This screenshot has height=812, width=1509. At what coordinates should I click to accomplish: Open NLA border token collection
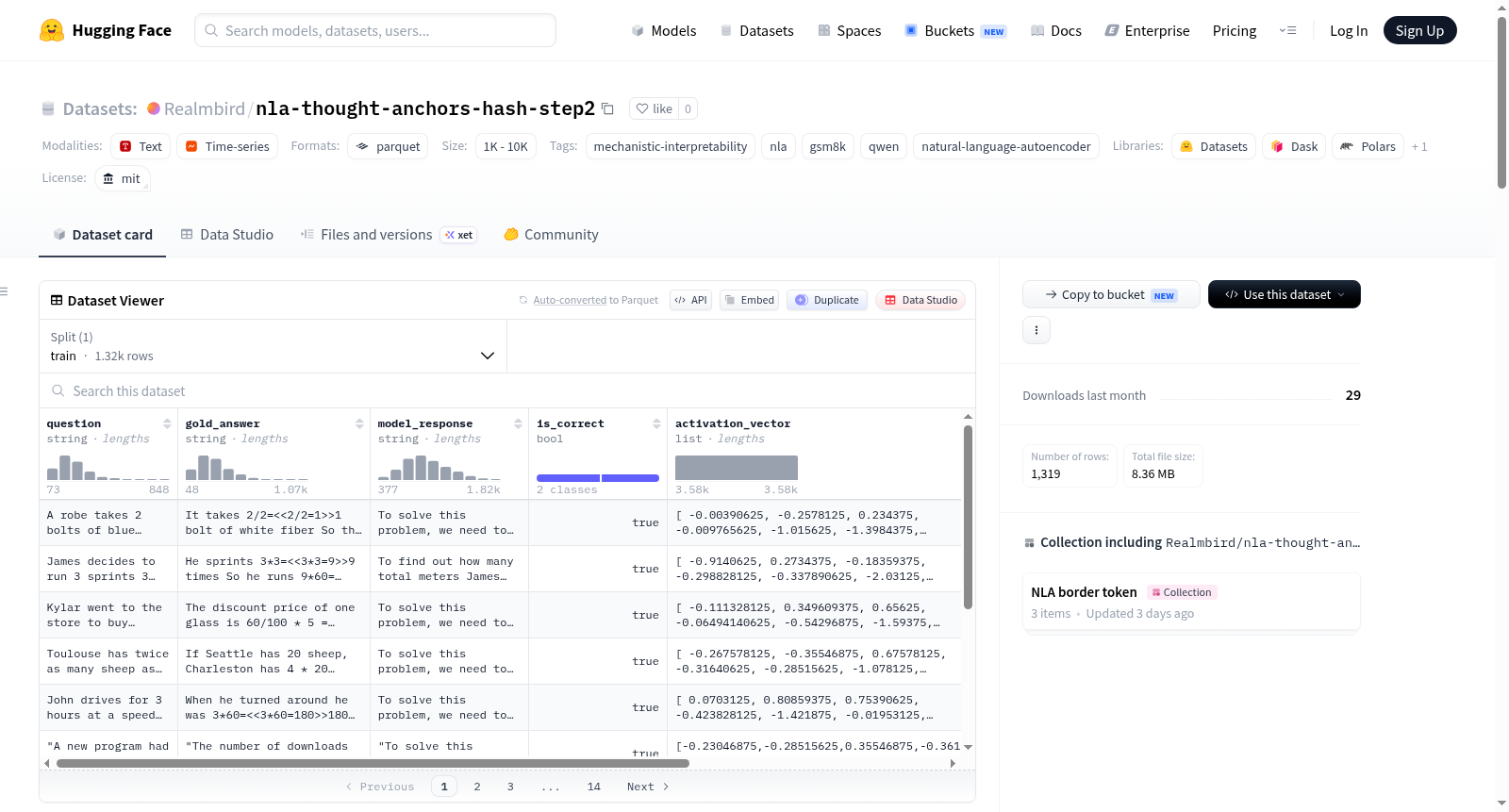(1191, 602)
